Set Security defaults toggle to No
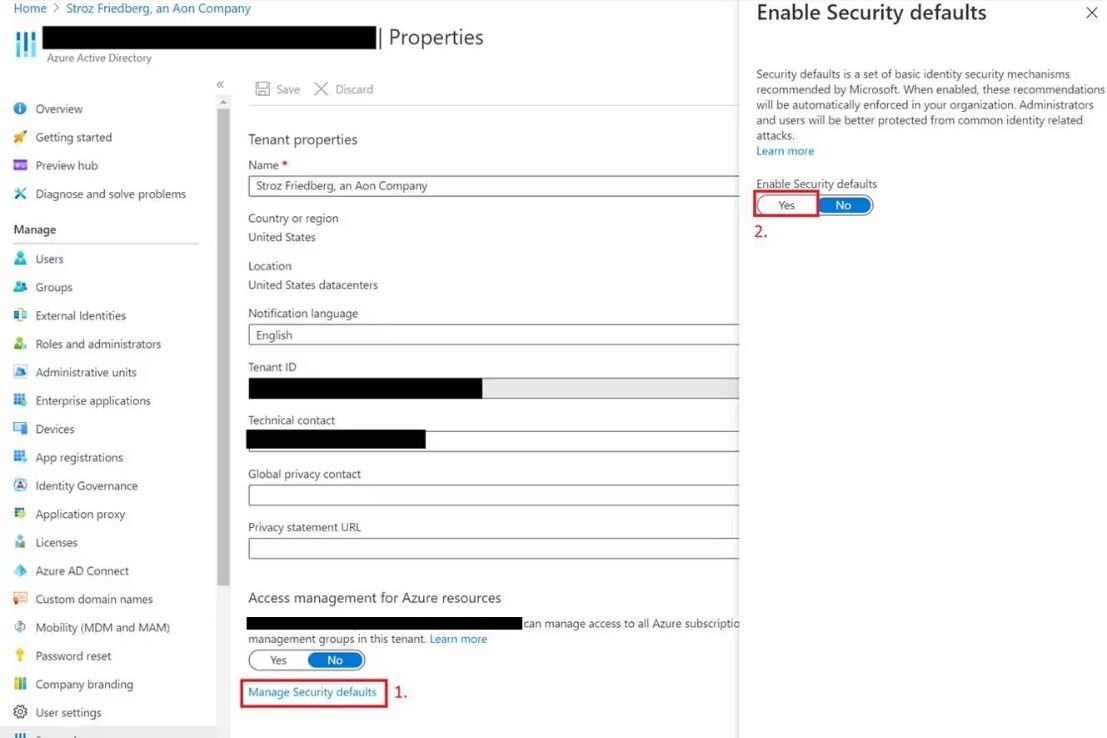The image size is (1107, 738). click(845, 204)
